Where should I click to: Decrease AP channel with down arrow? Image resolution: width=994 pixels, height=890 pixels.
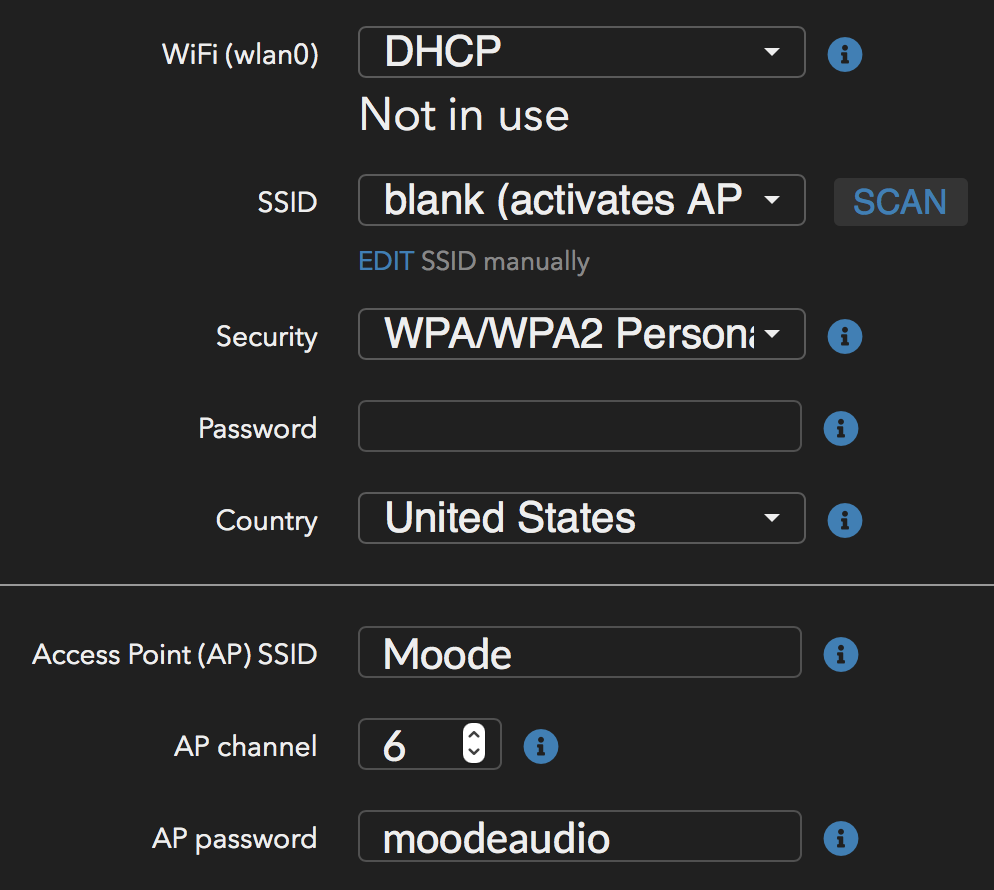474,752
